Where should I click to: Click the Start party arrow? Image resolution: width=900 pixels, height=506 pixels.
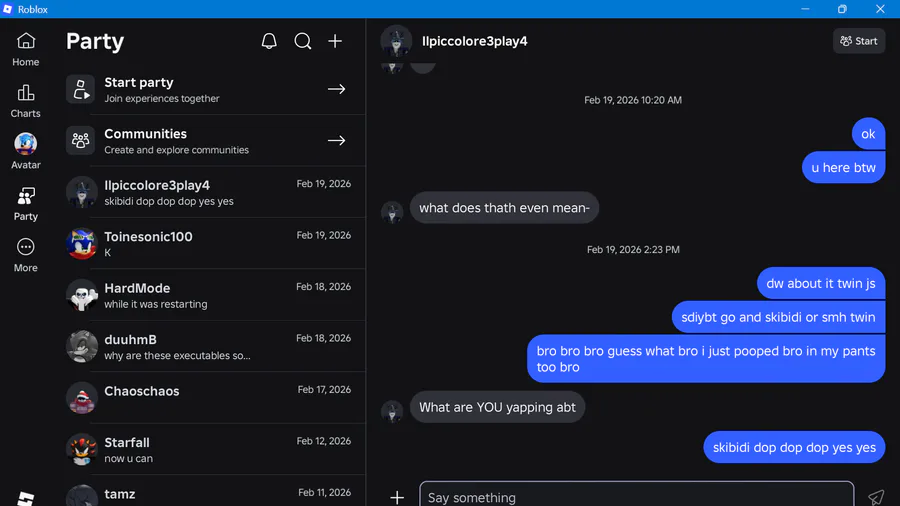pyautogui.click(x=336, y=89)
